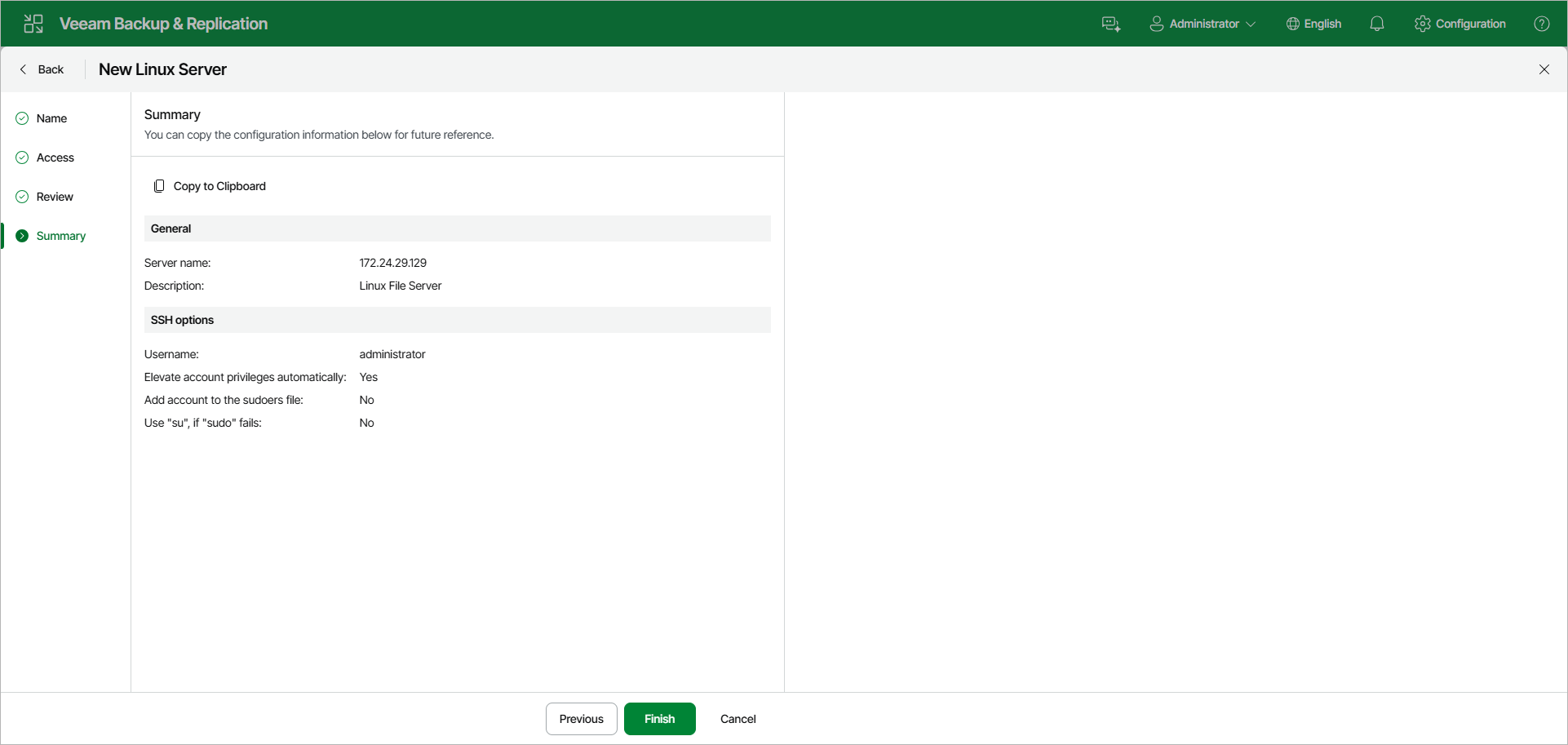Click the back arrow chevron icon

pyautogui.click(x=23, y=69)
